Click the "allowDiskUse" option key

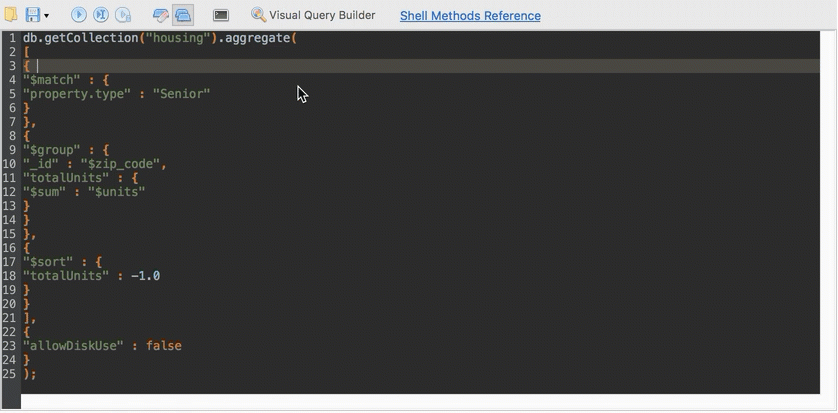[73, 346]
